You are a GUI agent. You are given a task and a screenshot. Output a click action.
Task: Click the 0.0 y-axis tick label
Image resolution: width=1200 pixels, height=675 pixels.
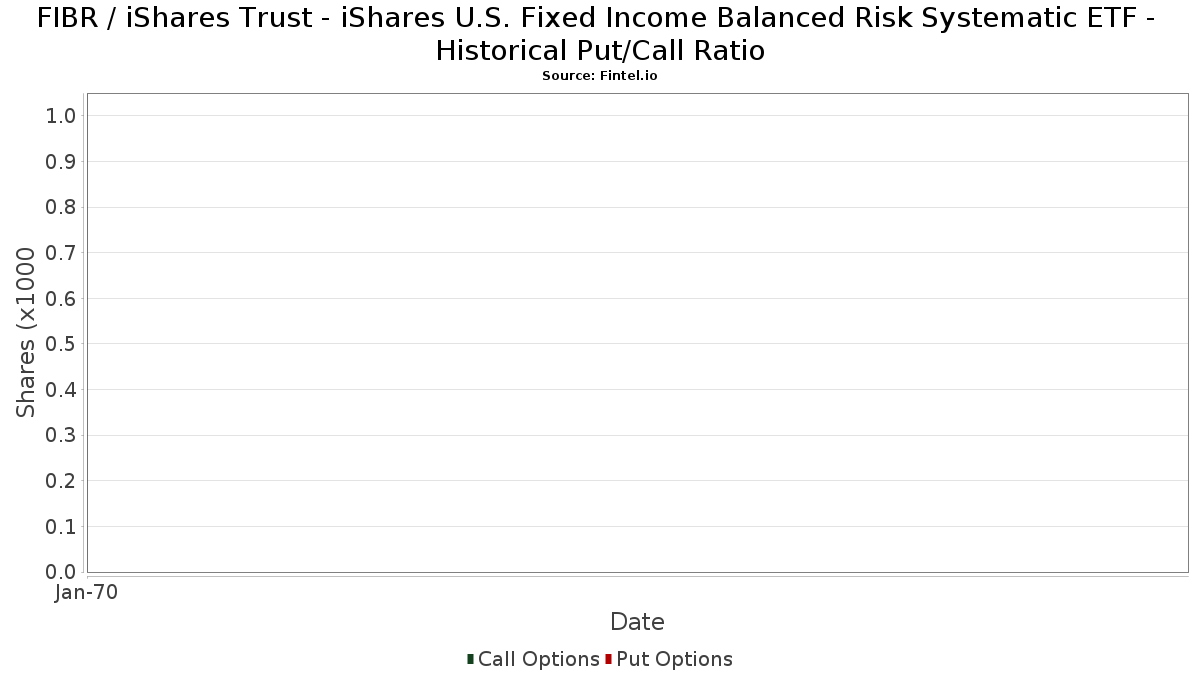(61, 572)
